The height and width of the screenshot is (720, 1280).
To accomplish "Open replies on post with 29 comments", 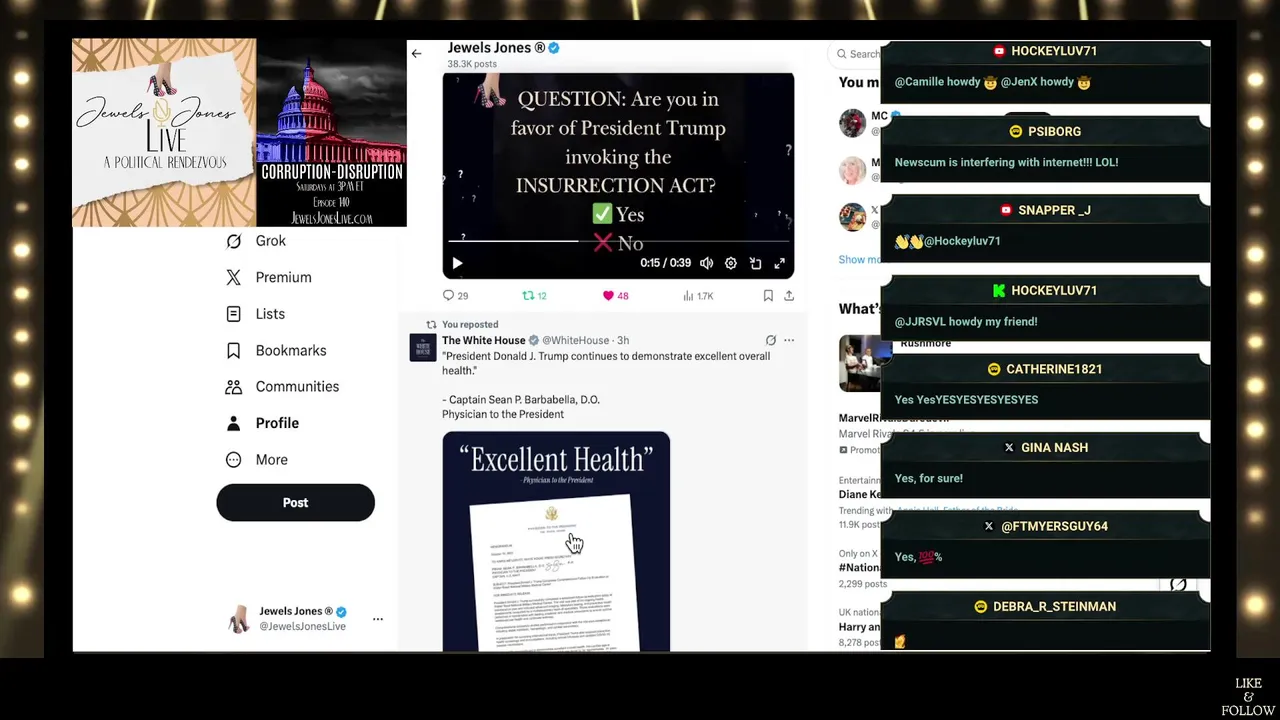I will coord(455,296).
